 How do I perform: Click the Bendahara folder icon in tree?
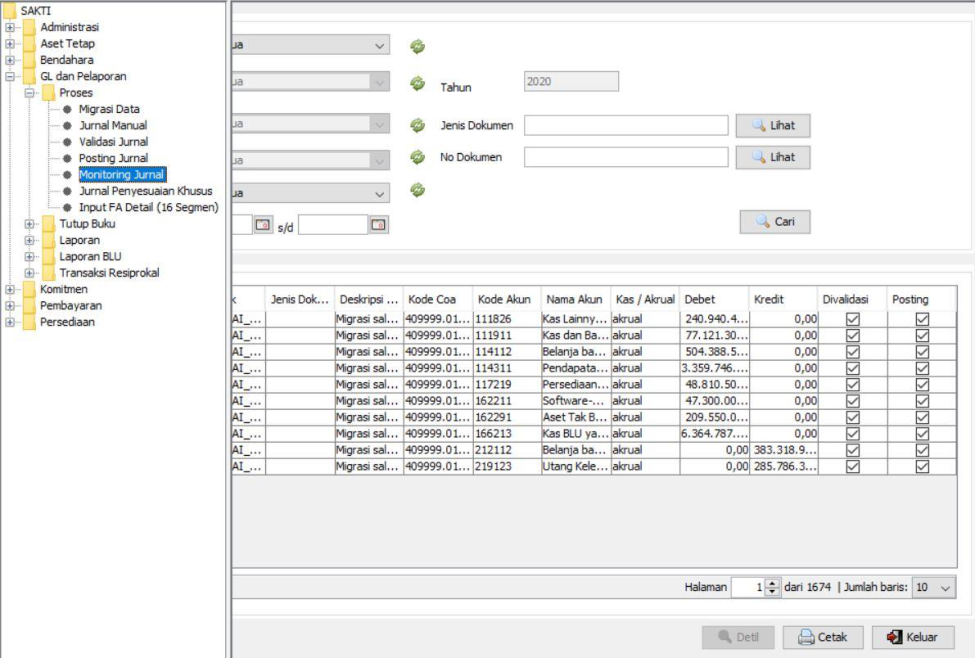coord(29,60)
